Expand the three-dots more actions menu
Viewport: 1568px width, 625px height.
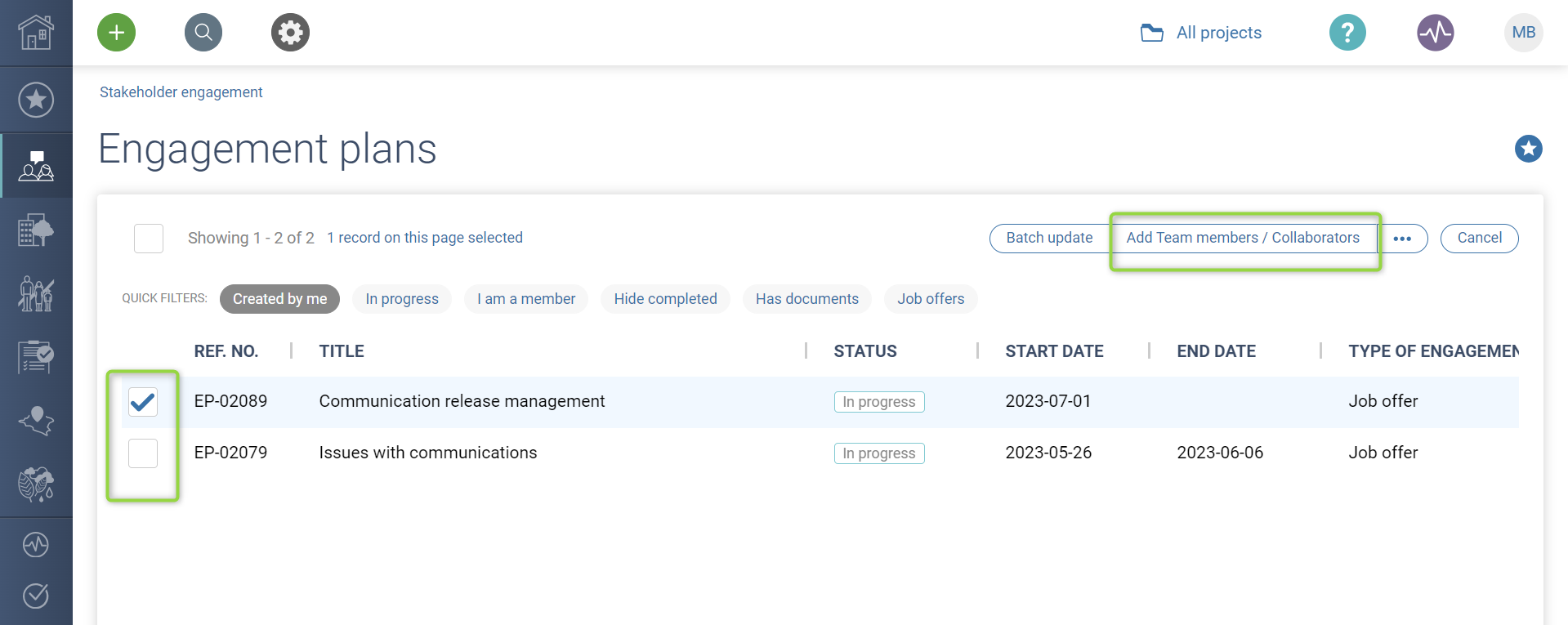pos(1402,239)
